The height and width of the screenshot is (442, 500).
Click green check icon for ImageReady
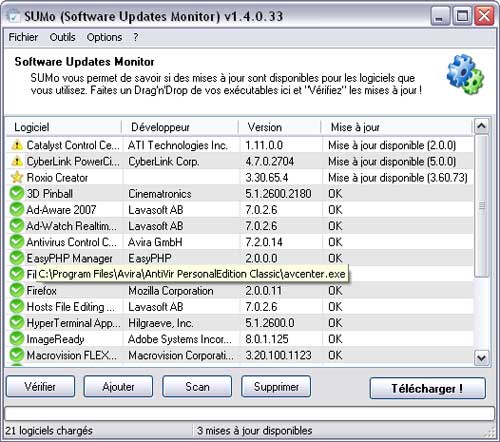pos(17,339)
